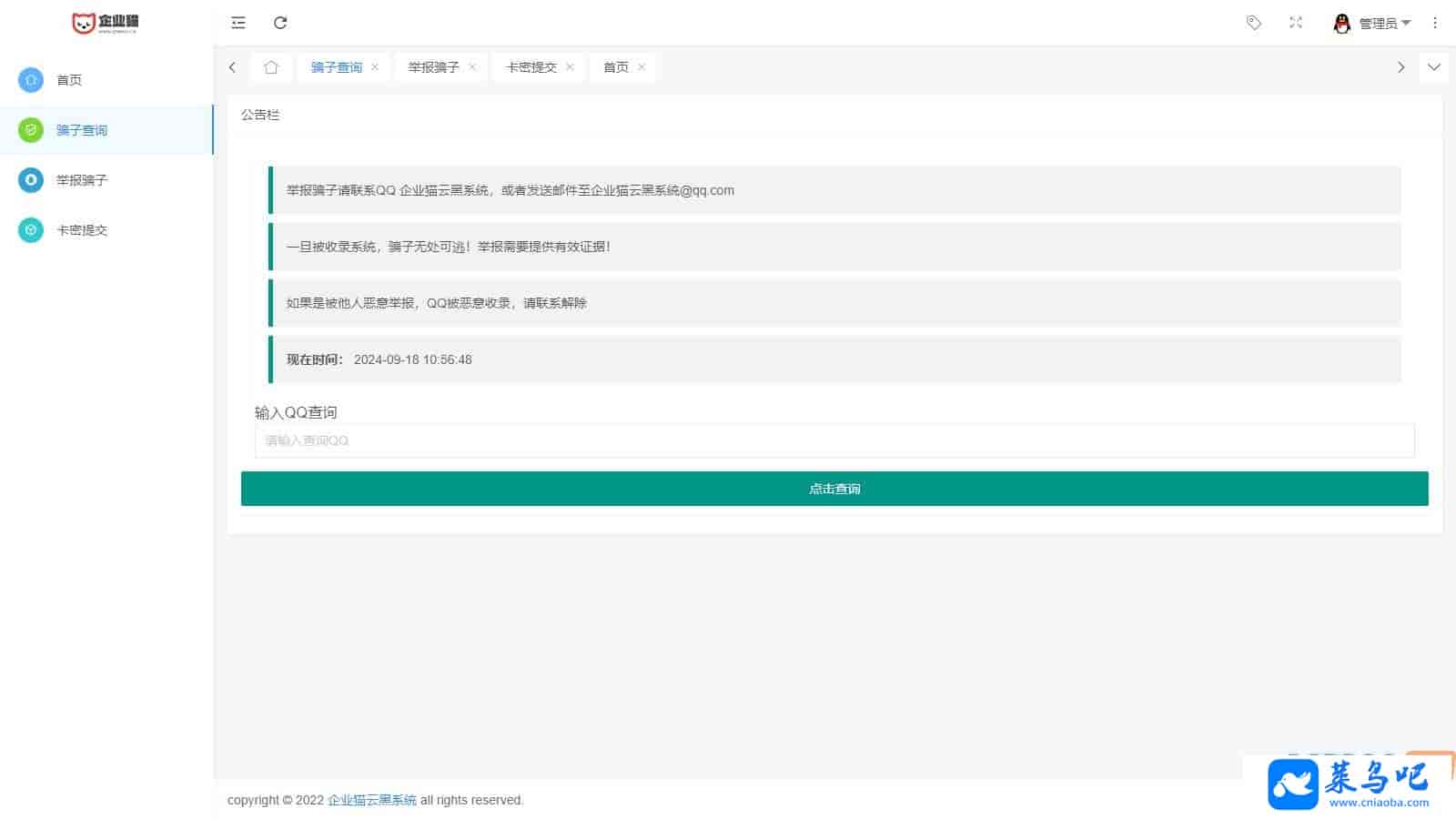
Task: Click the tag icon in header
Action: click(1254, 23)
